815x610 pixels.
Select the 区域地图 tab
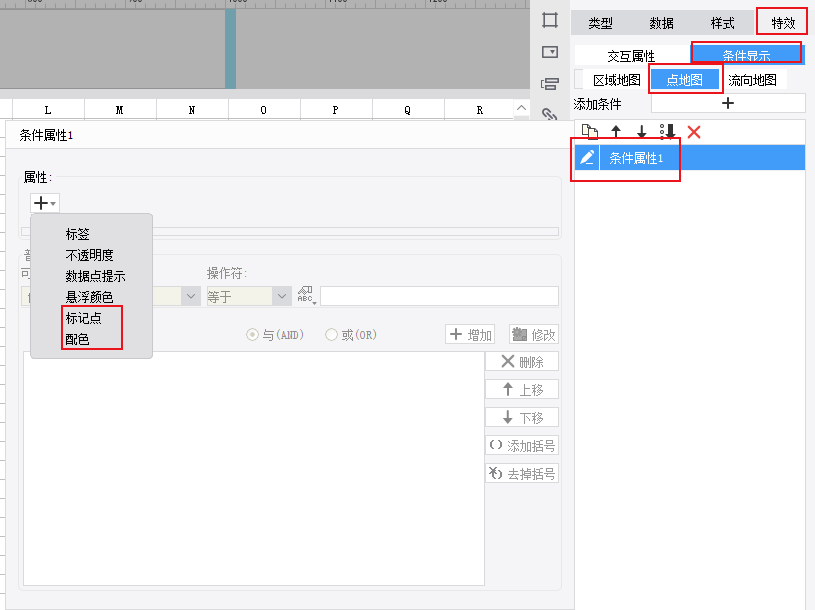pyautogui.click(x=617, y=80)
